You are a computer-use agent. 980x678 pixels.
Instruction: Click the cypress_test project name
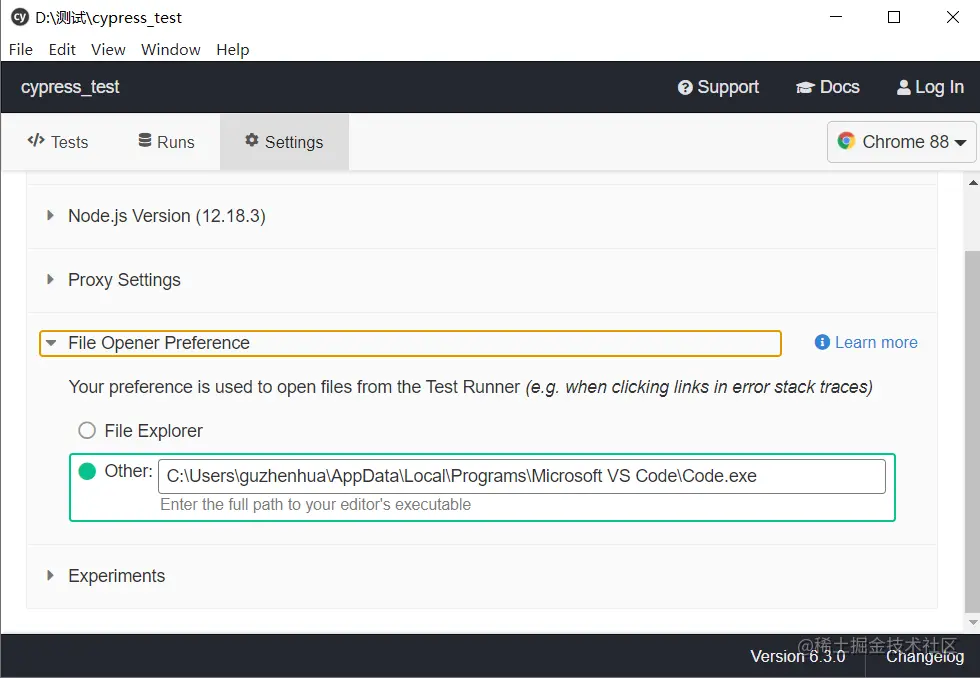click(x=70, y=87)
